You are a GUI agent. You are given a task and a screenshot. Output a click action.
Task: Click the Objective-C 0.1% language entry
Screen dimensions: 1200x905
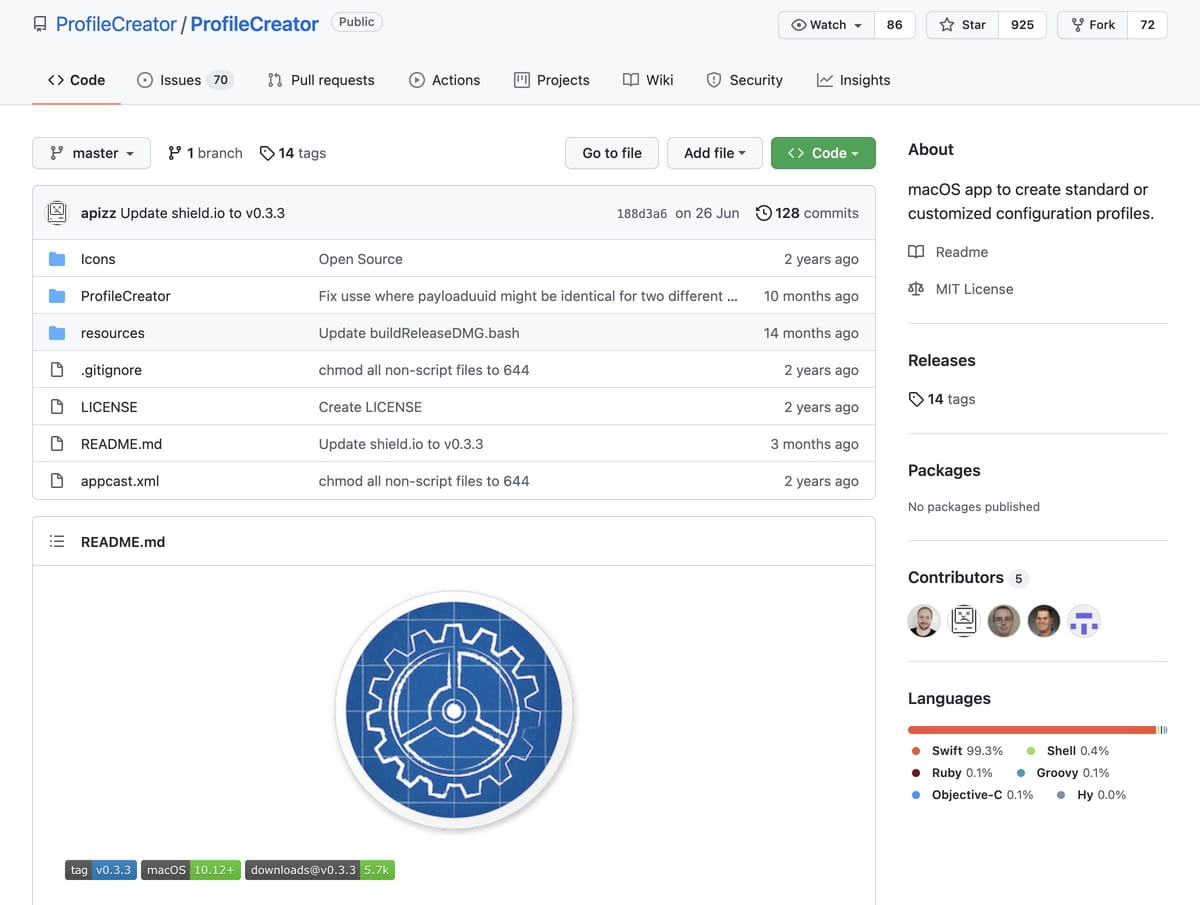click(x=972, y=795)
